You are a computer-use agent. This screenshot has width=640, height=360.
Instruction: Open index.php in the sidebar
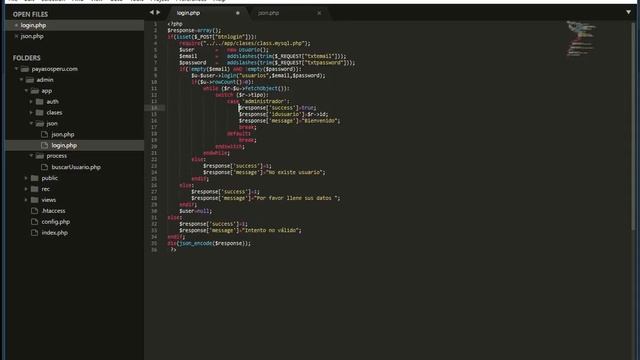(x=55, y=233)
